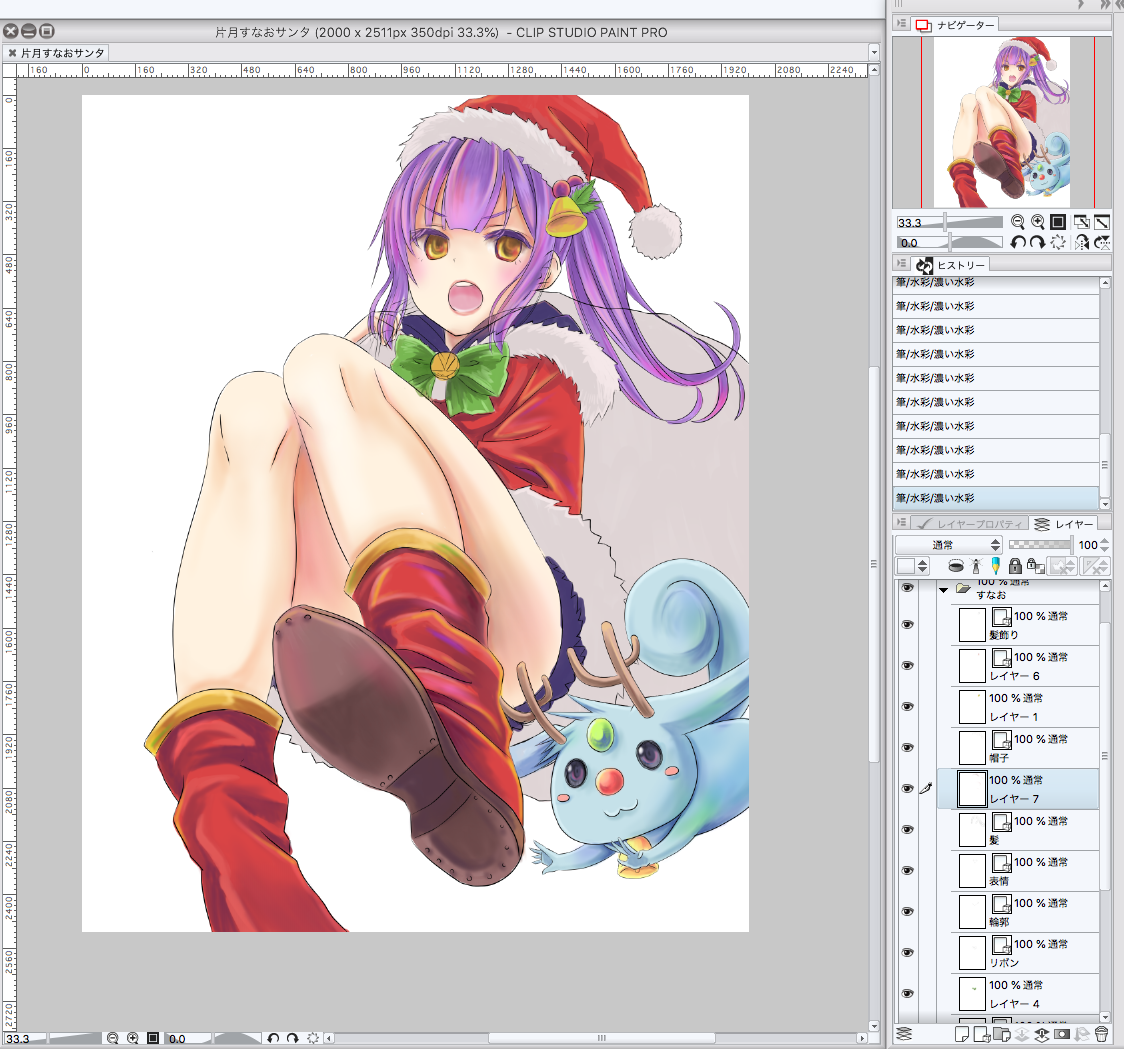Hide the レイヤー 1 layer
The height and width of the screenshot is (1049, 1124).
click(908, 706)
